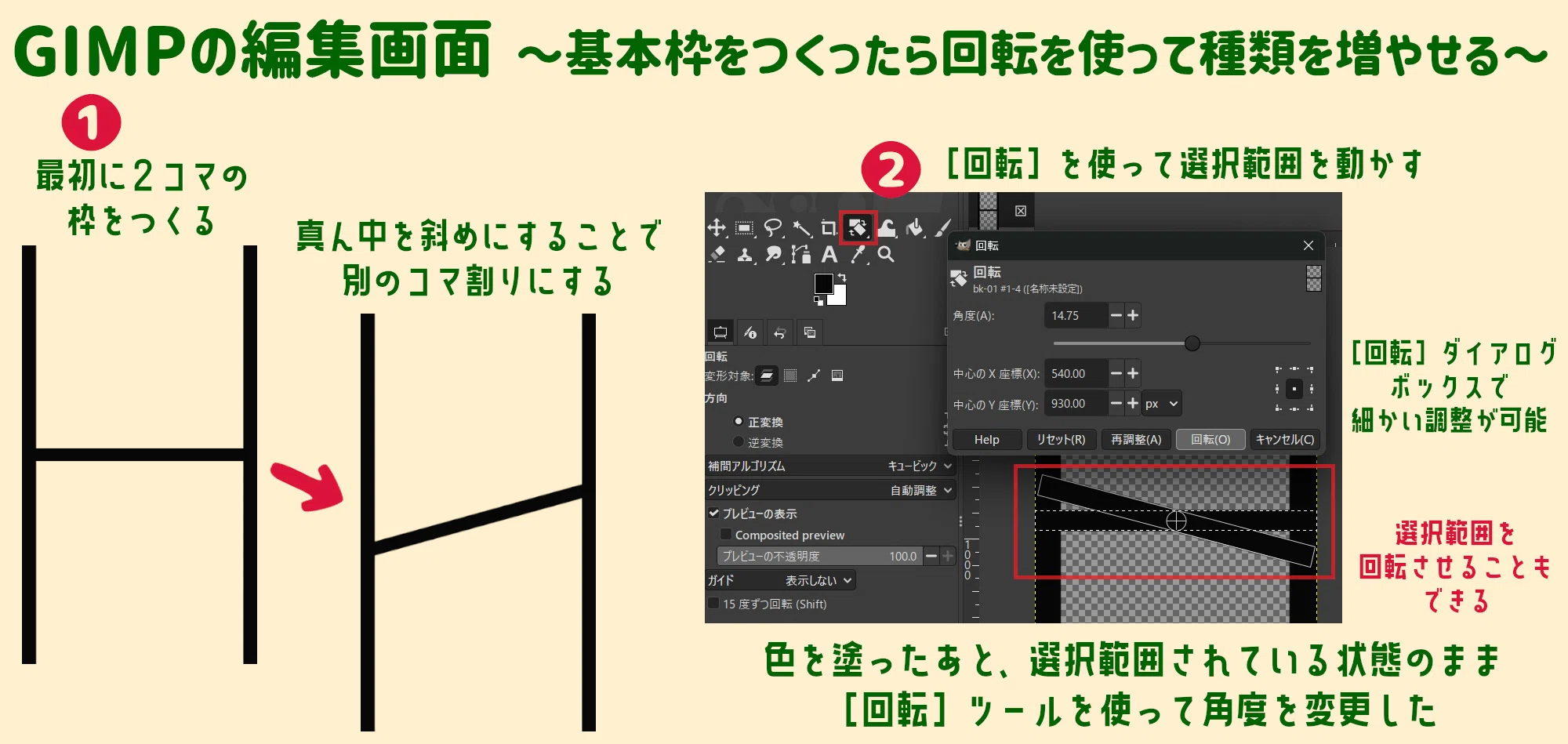Switch to the Device Status tab
This screenshot has width=1568, height=744.
pyautogui.click(x=750, y=332)
